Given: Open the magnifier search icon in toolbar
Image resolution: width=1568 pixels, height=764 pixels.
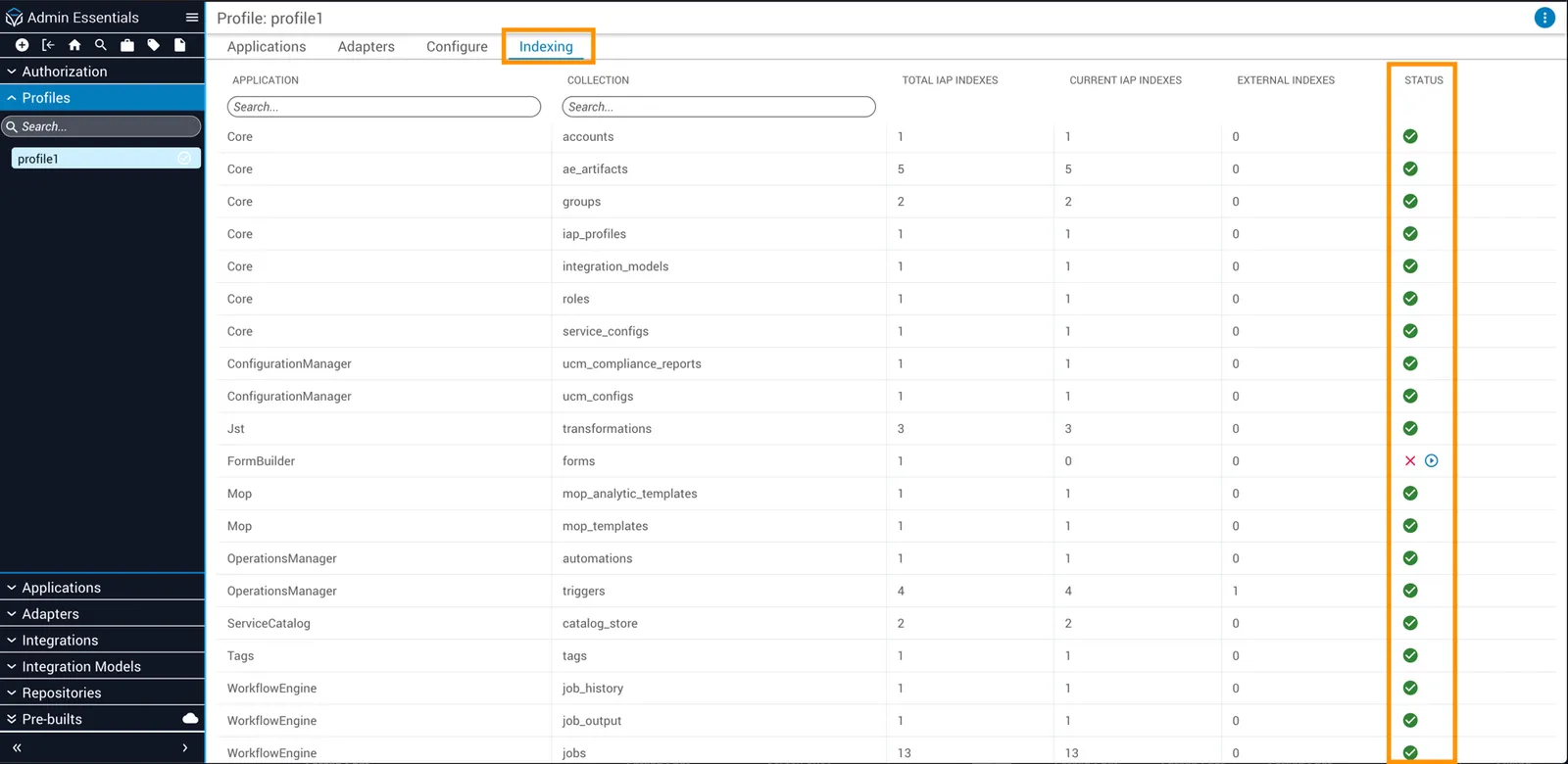Looking at the screenshot, I should coord(101,45).
